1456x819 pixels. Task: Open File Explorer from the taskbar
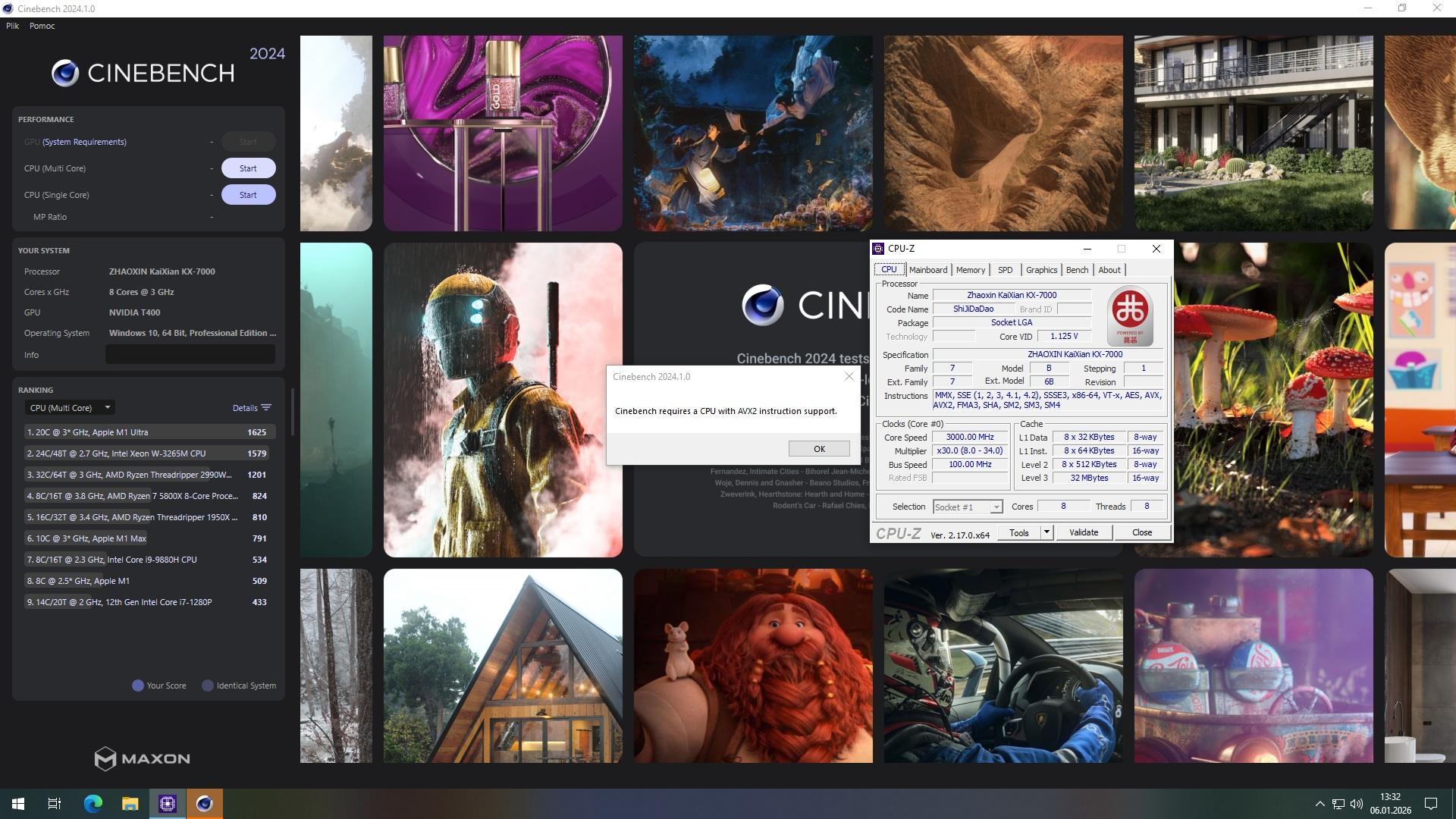[130, 804]
